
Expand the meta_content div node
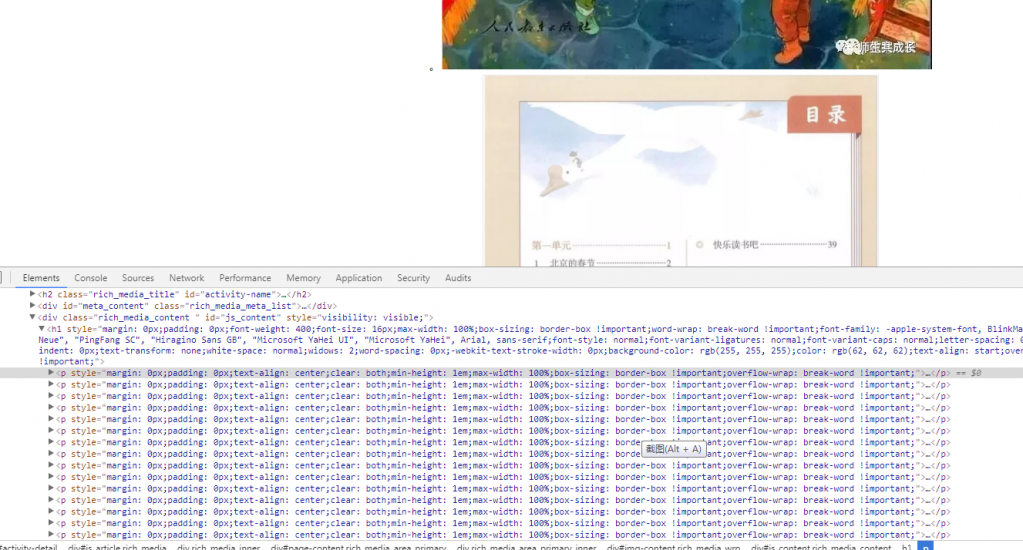pyautogui.click(x=33, y=306)
